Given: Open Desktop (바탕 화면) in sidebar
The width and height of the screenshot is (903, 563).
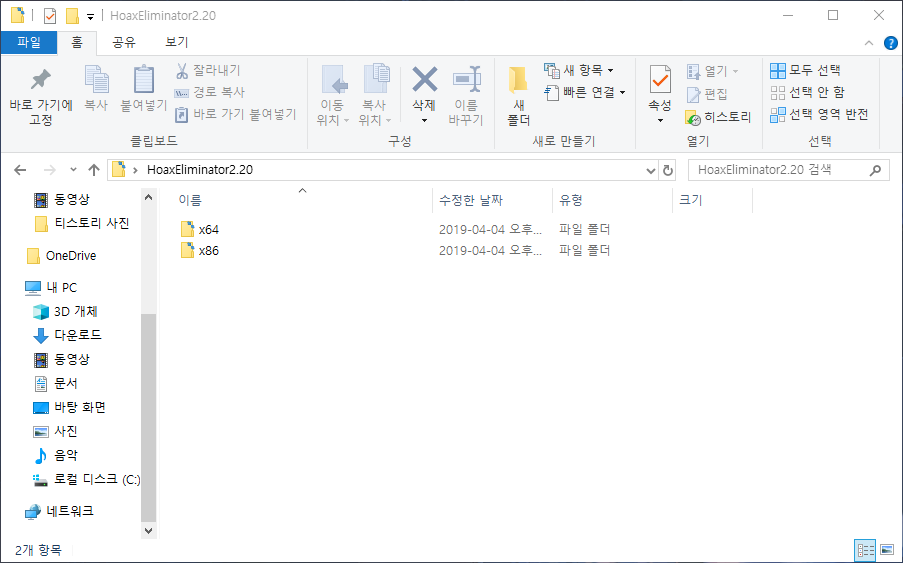Looking at the screenshot, I should click(69, 408).
